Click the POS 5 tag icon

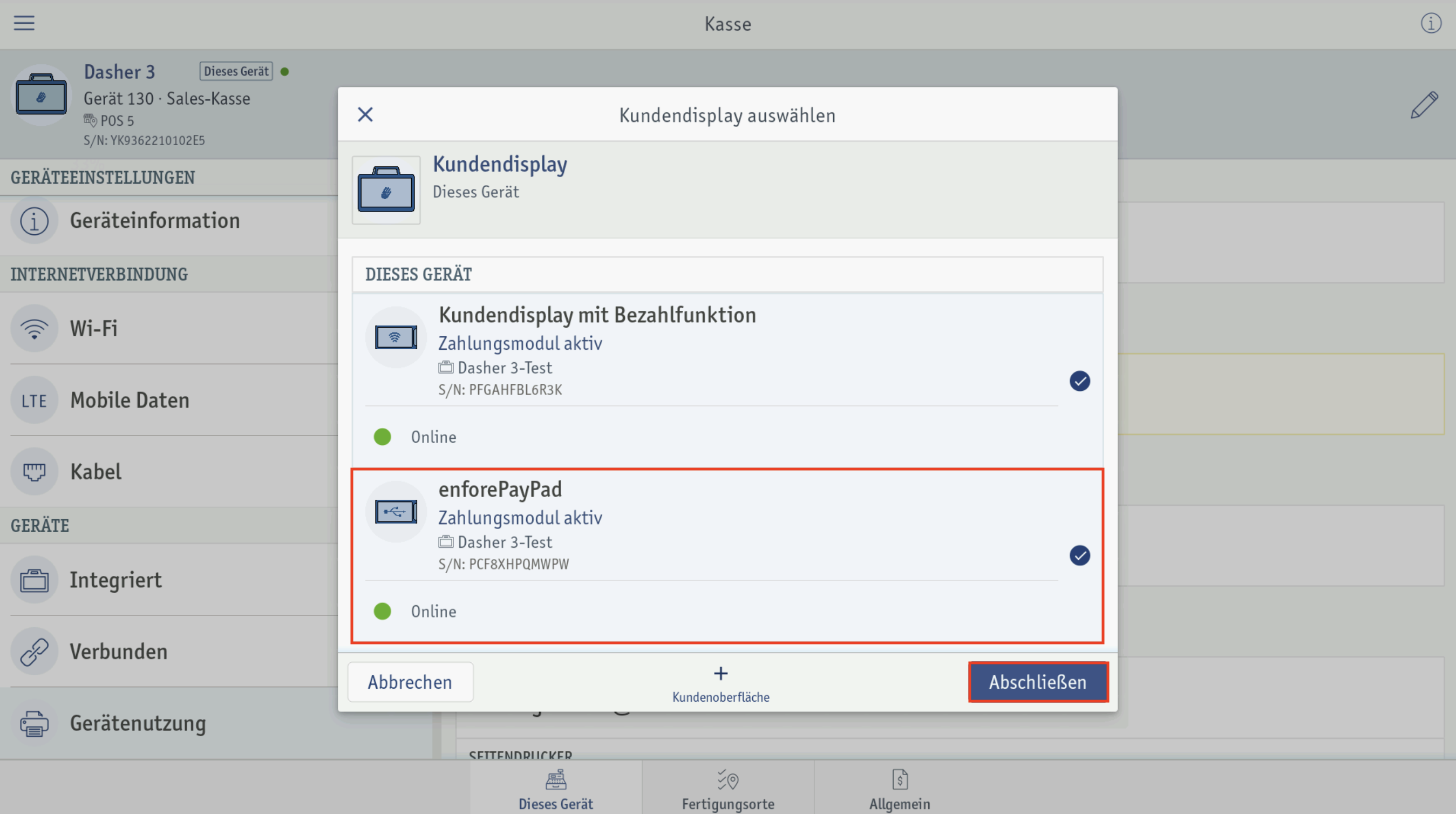coord(91,120)
